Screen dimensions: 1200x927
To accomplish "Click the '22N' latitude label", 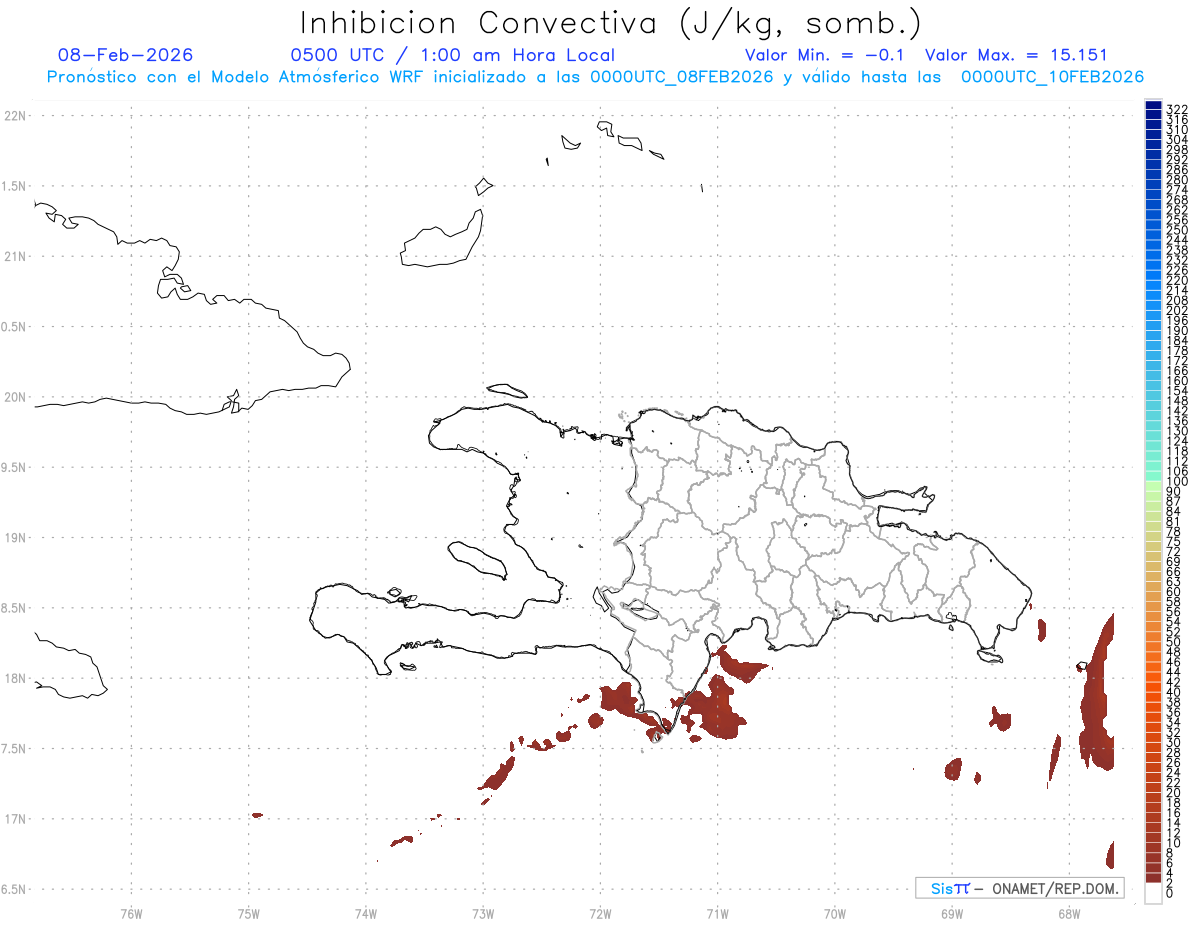I will pos(15,116).
